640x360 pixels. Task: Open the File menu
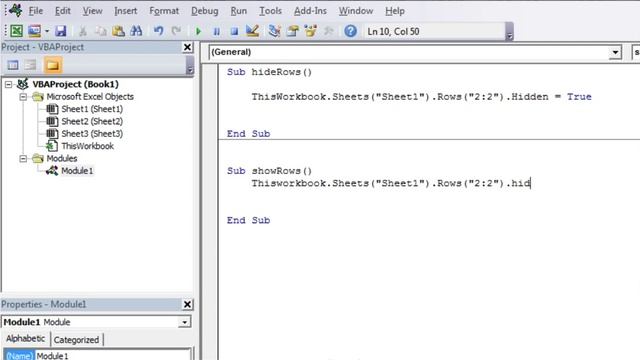coord(36,11)
